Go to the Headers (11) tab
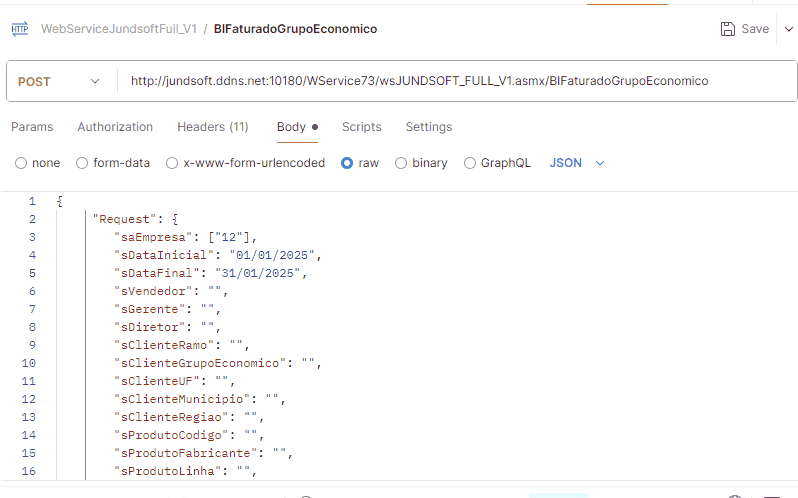The width and height of the screenshot is (798, 498). 213,127
